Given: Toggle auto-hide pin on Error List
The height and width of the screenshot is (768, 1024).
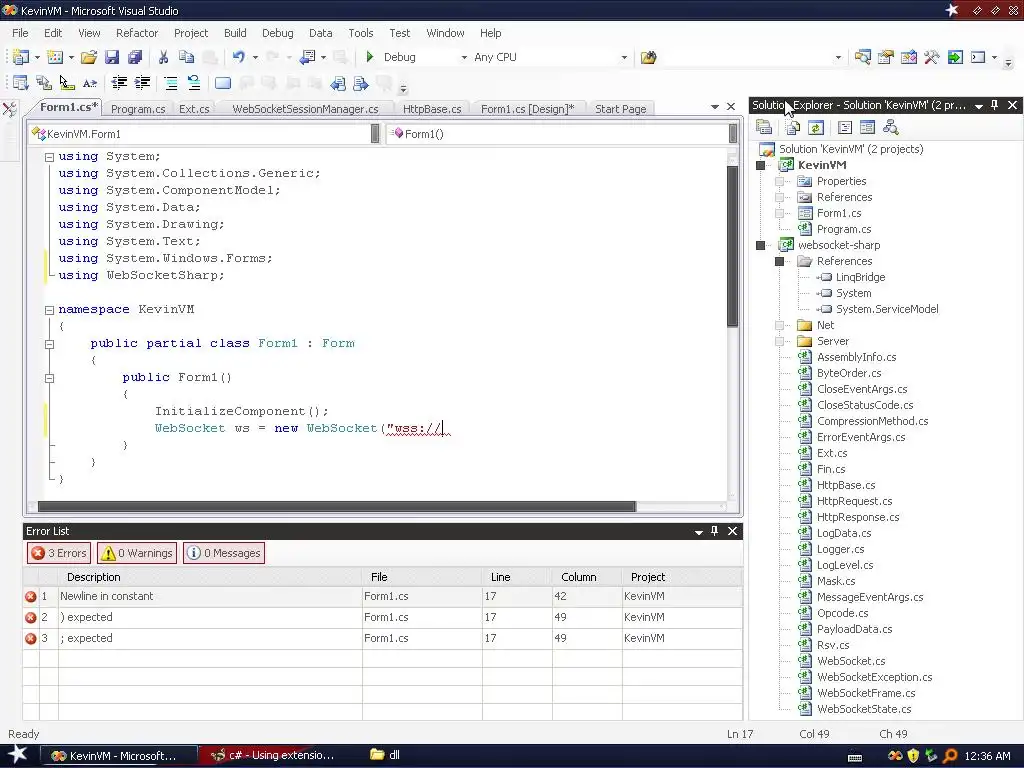Looking at the screenshot, I should click(x=714, y=531).
